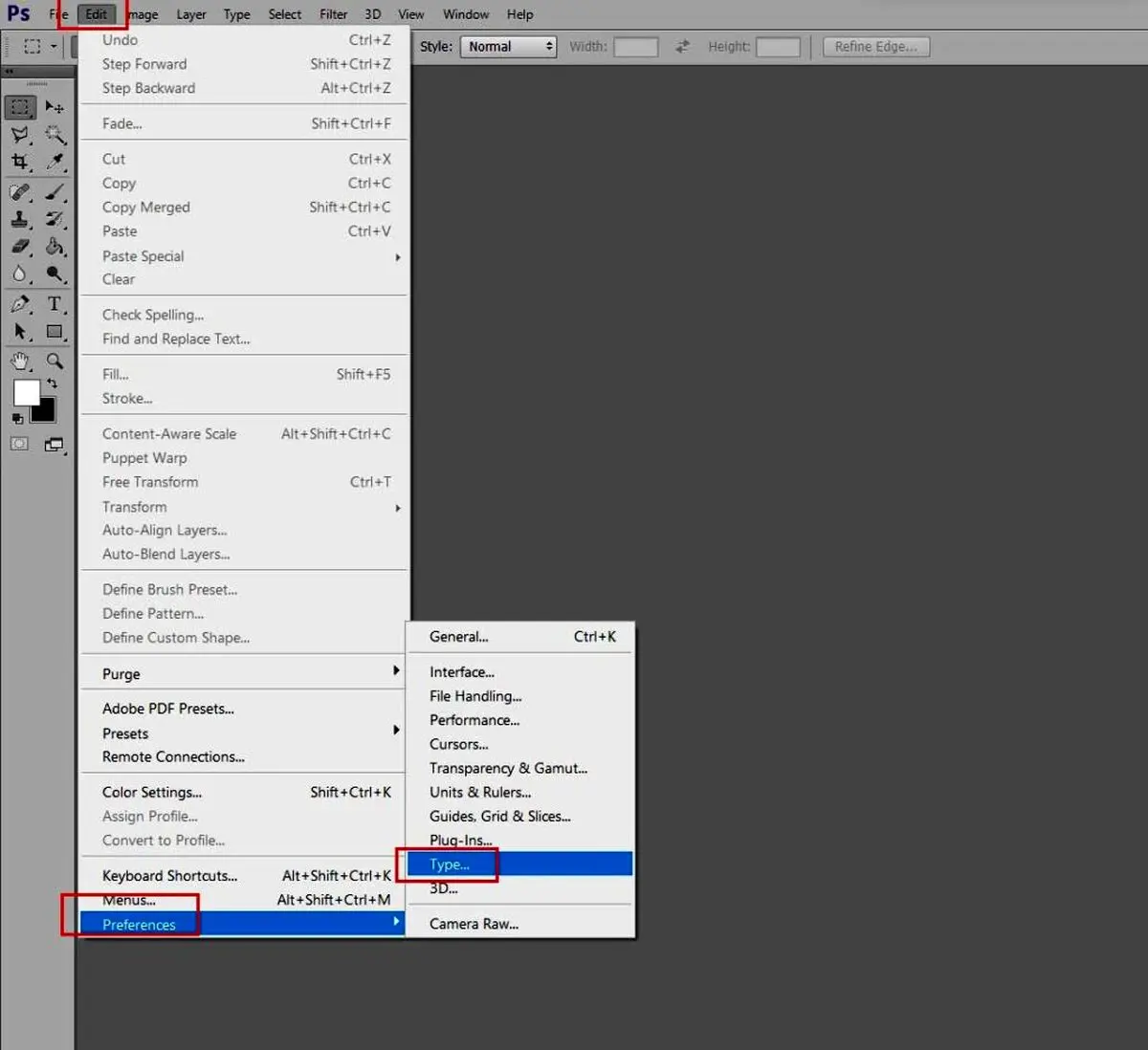Open the Style dropdown set to Normal
This screenshot has width=1148, height=1050.
click(508, 47)
